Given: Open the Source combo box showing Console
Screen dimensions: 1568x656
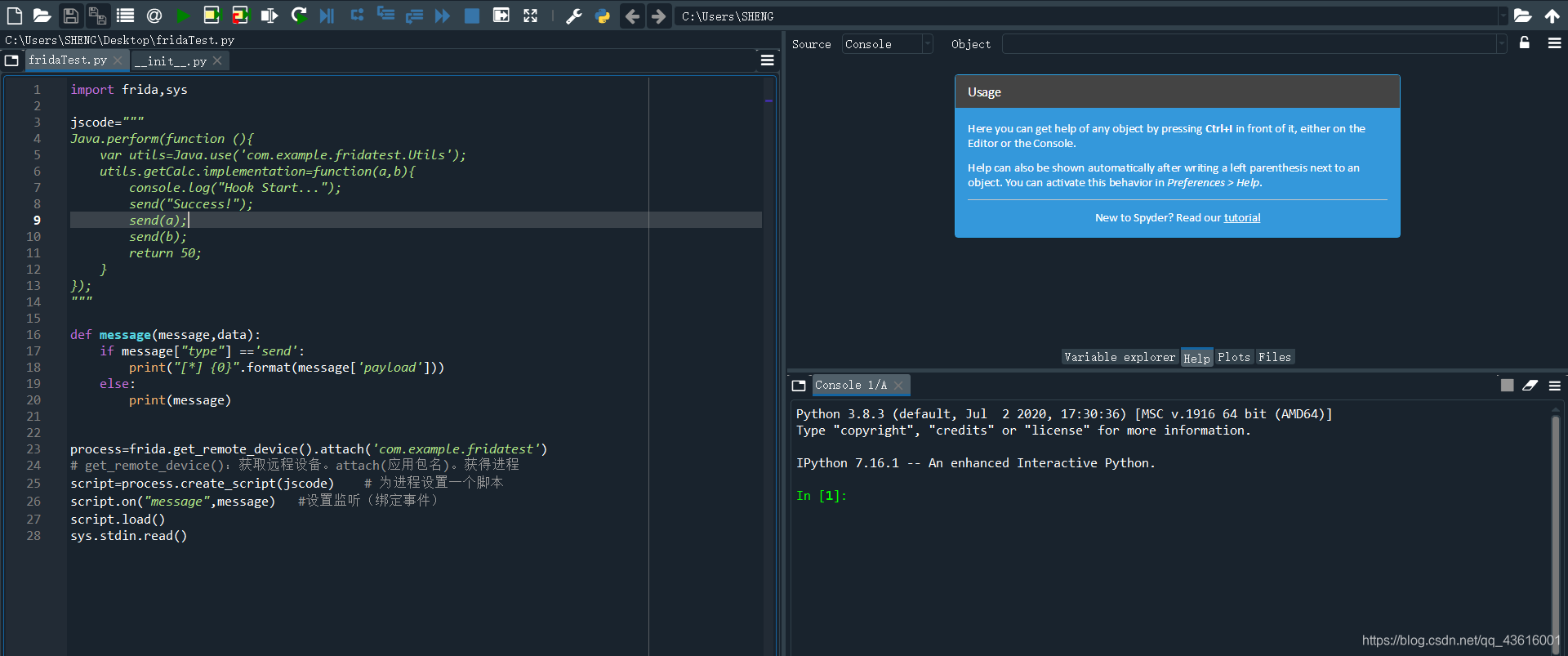Looking at the screenshot, I should coord(887,44).
